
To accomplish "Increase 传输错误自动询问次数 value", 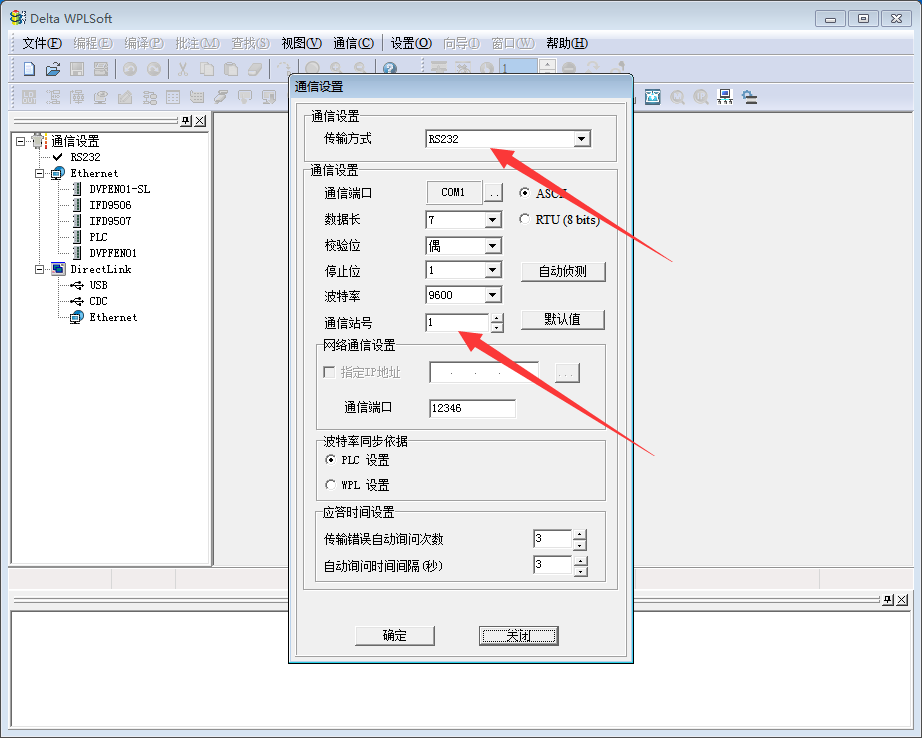I will (580, 535).
